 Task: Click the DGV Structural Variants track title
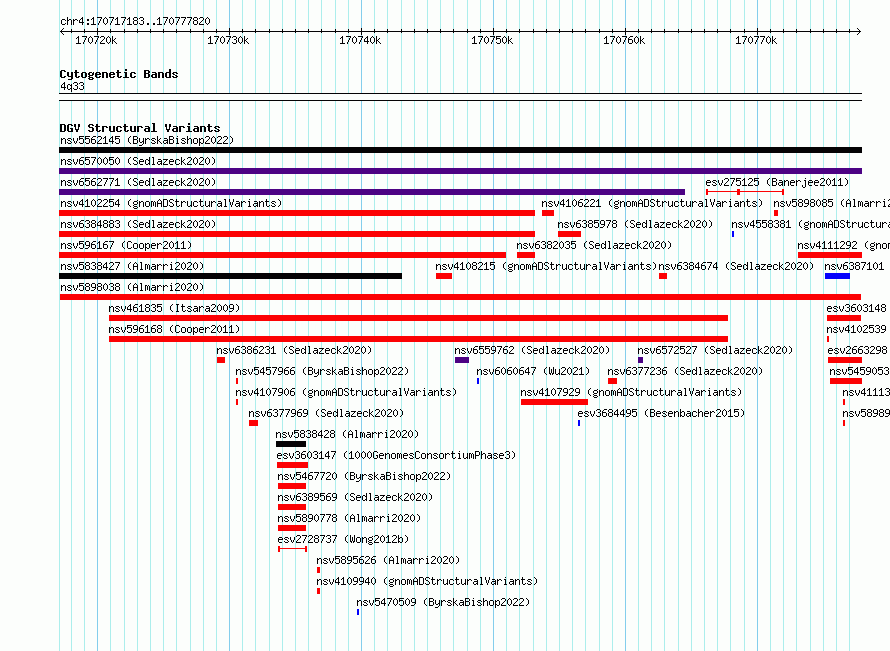point(140,128)
